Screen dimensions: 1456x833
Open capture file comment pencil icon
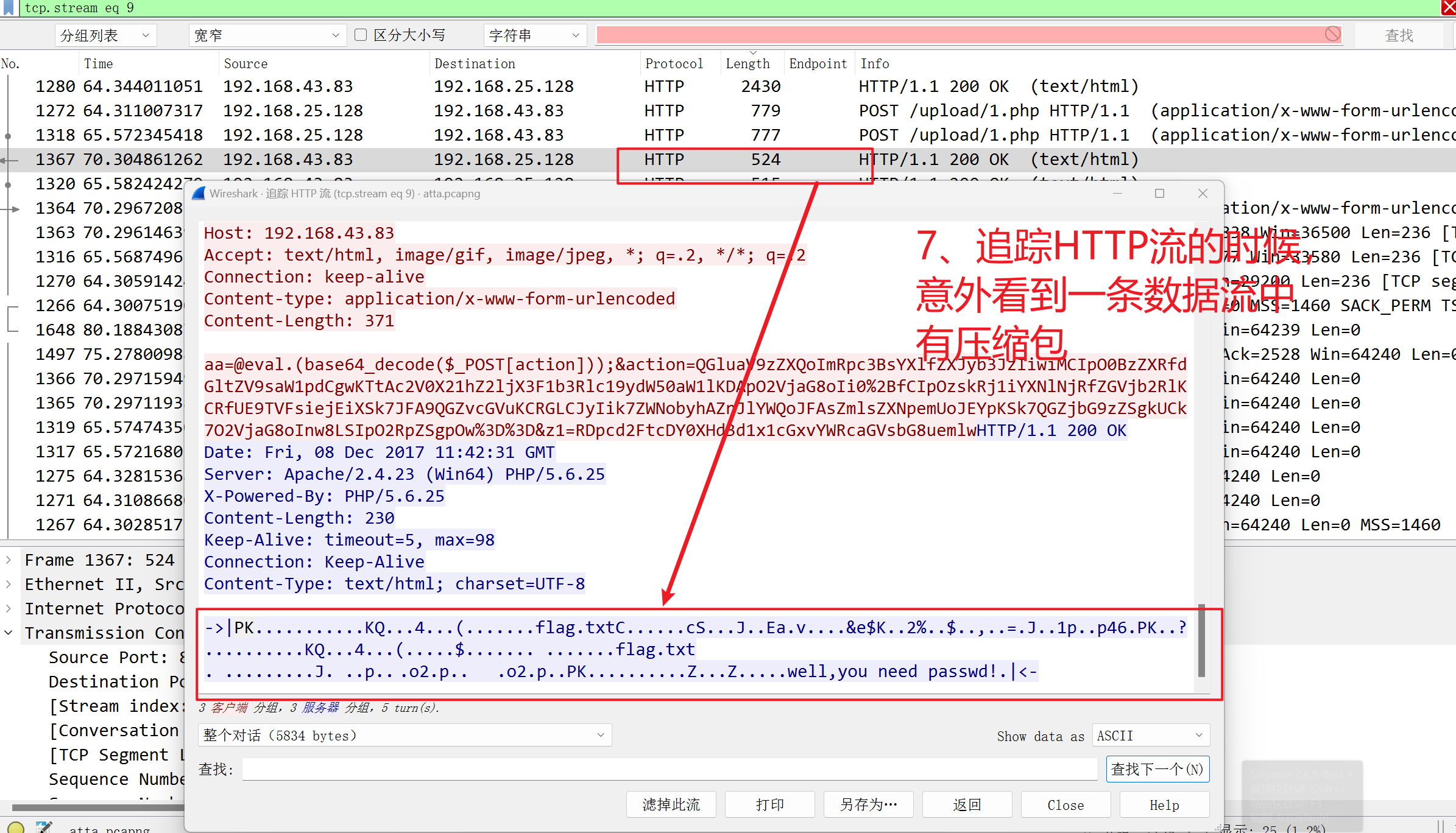tap(43, 827)
